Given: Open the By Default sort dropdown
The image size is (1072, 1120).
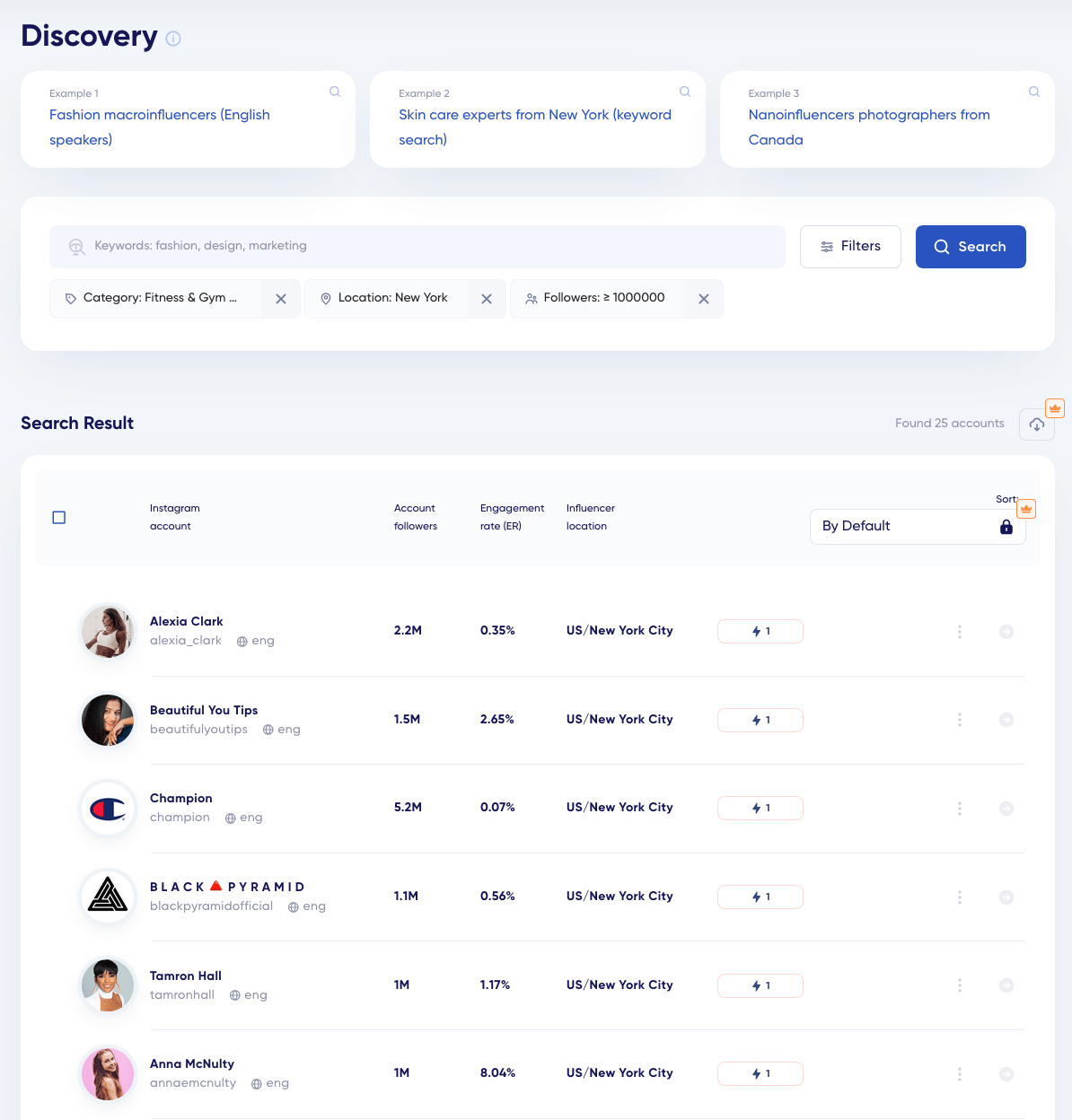Looking at the screenshot, I should 898,526.
